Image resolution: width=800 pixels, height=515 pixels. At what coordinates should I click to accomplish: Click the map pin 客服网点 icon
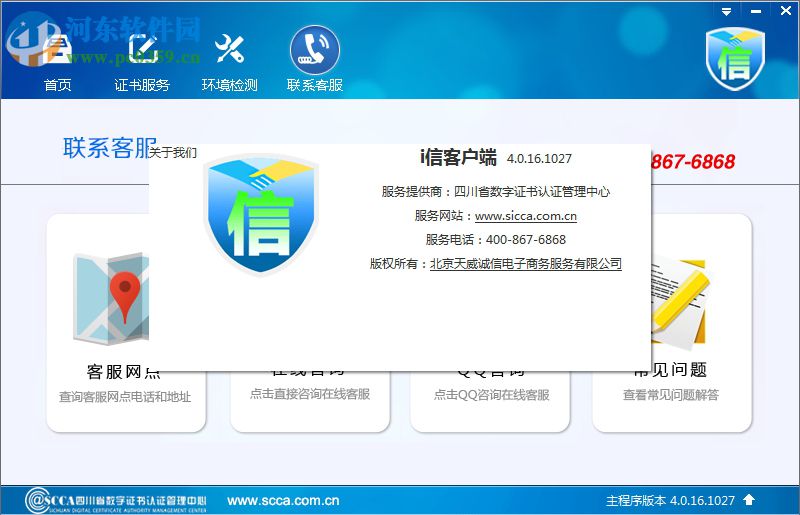pos(111,299)
